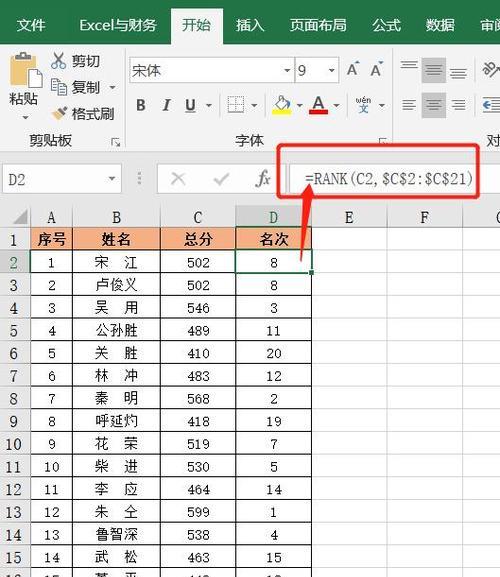Click the Name Box showing D2
500x577 pixels.
(62, 179)
